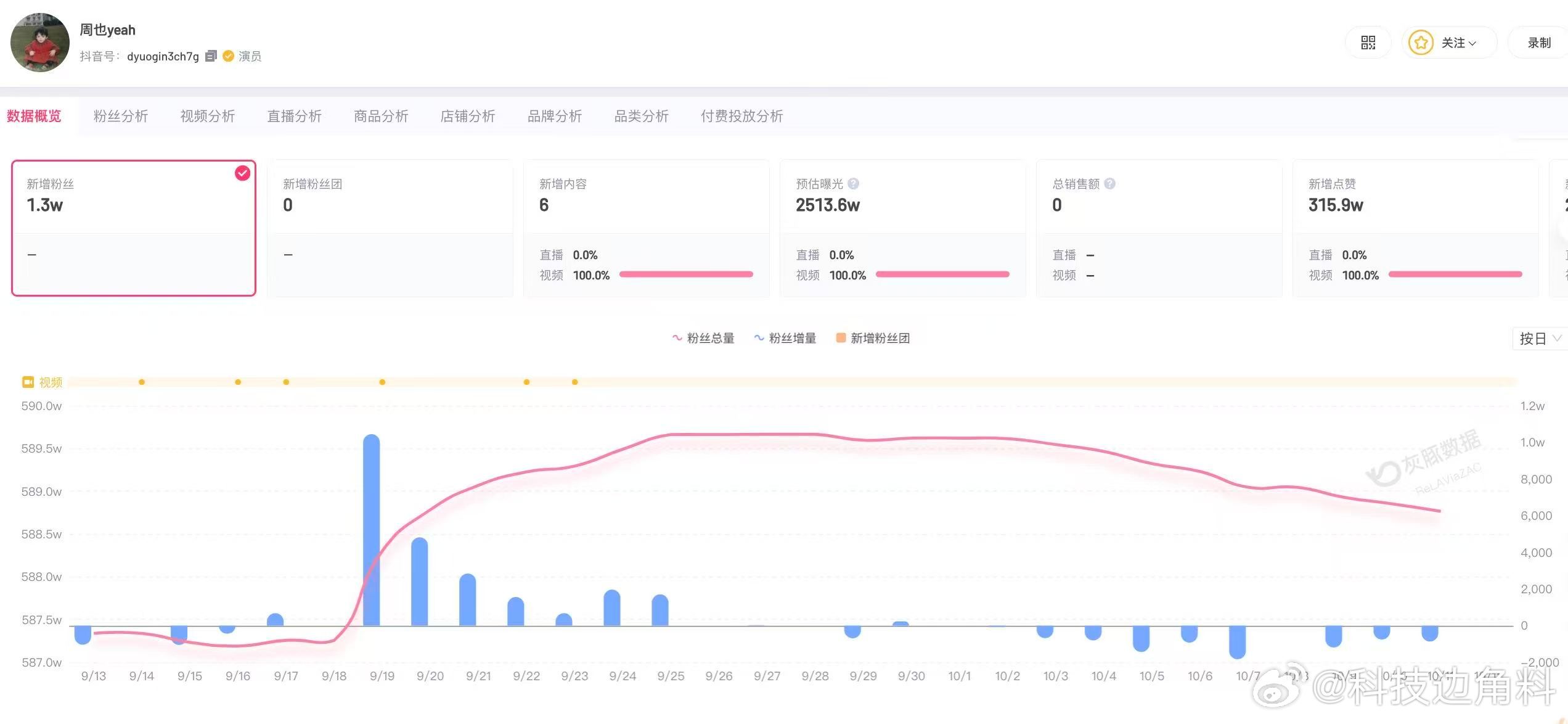Image resolution: width=1568 pixels, height=724 pixels.
Task: Open the 按日 granularity dropdown
Action: pos(1540,339)
